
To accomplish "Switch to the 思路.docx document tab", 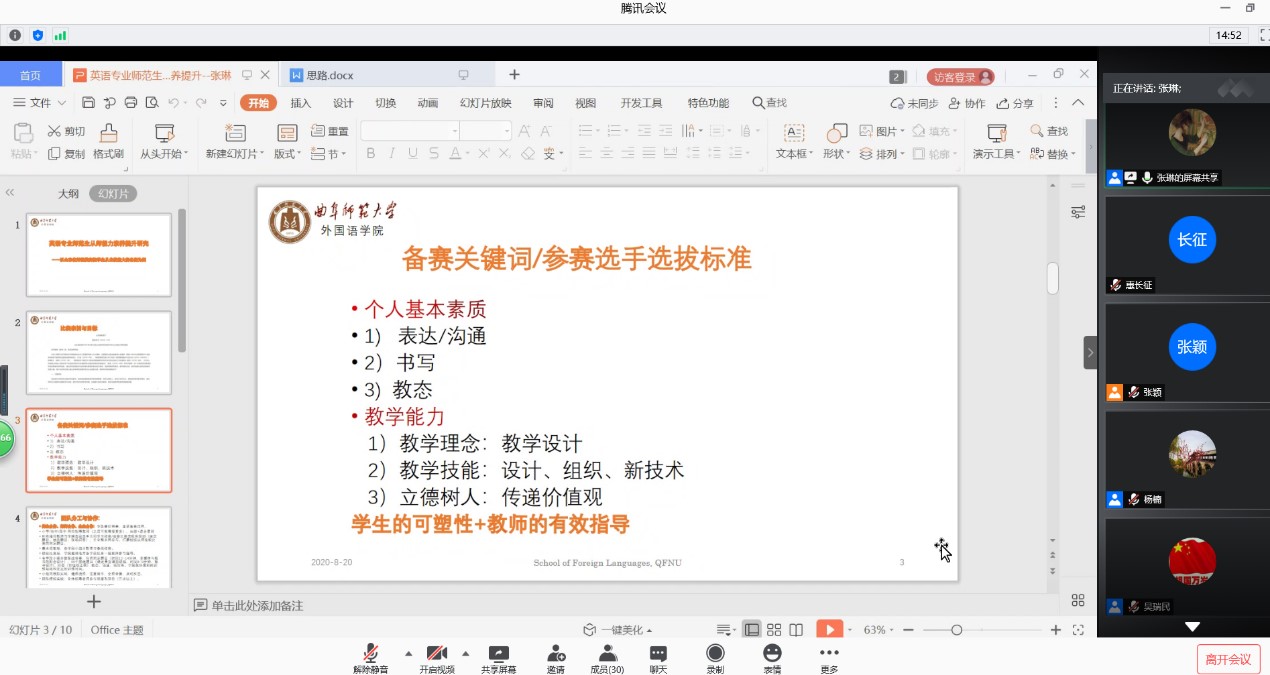I will click(x=329, y=75).
